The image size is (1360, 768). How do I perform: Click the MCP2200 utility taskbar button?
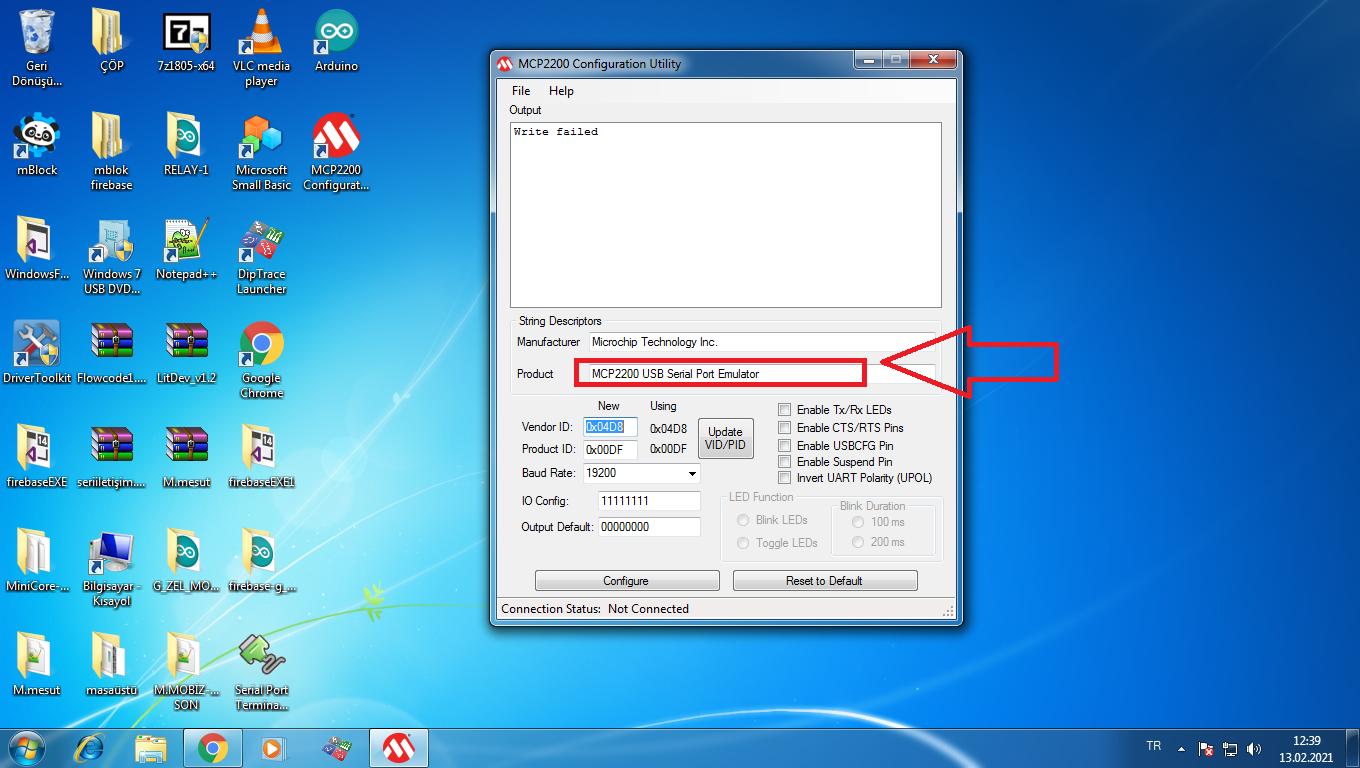coord(401,747)
